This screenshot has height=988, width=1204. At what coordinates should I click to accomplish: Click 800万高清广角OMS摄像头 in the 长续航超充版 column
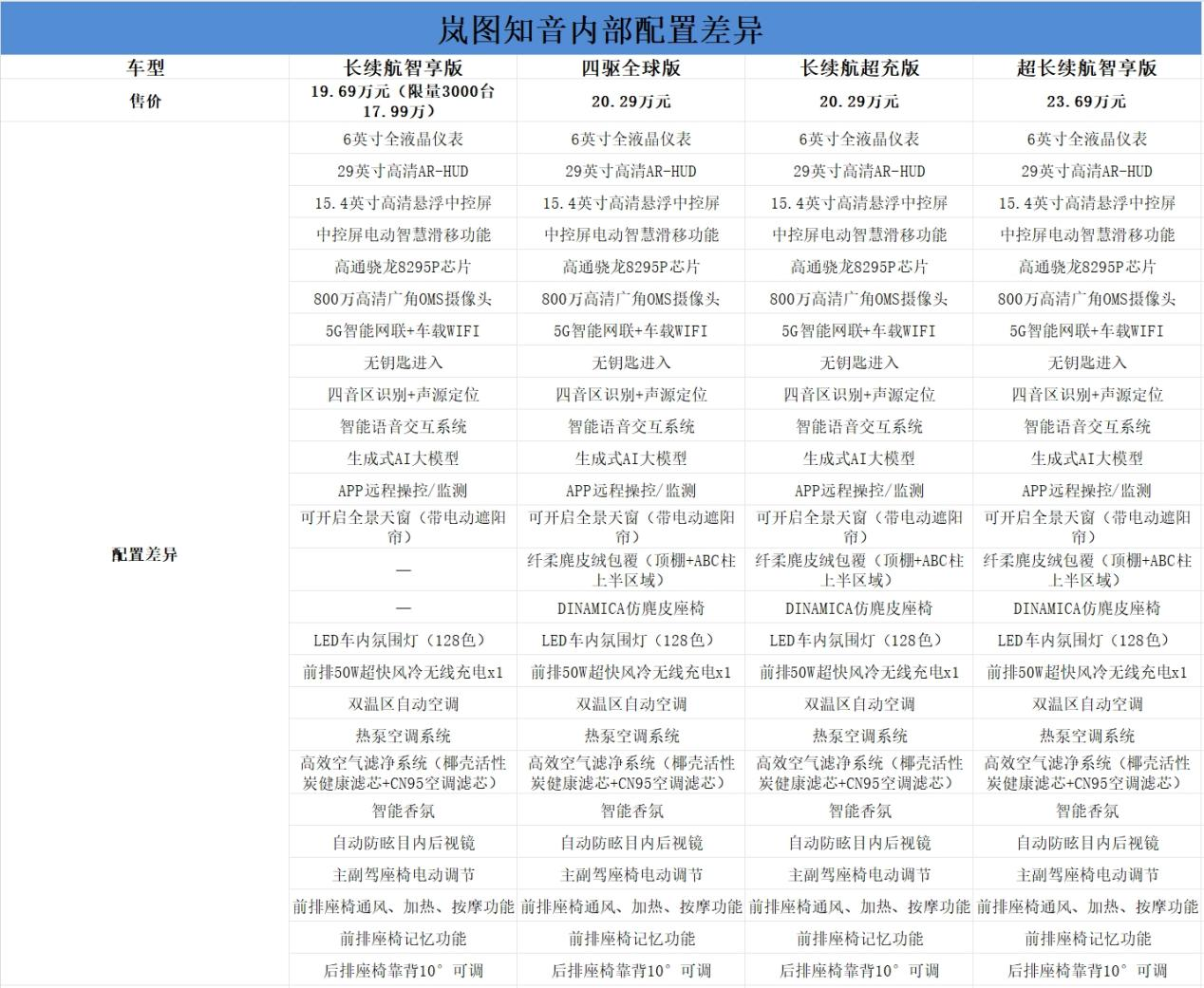(859, 299)
